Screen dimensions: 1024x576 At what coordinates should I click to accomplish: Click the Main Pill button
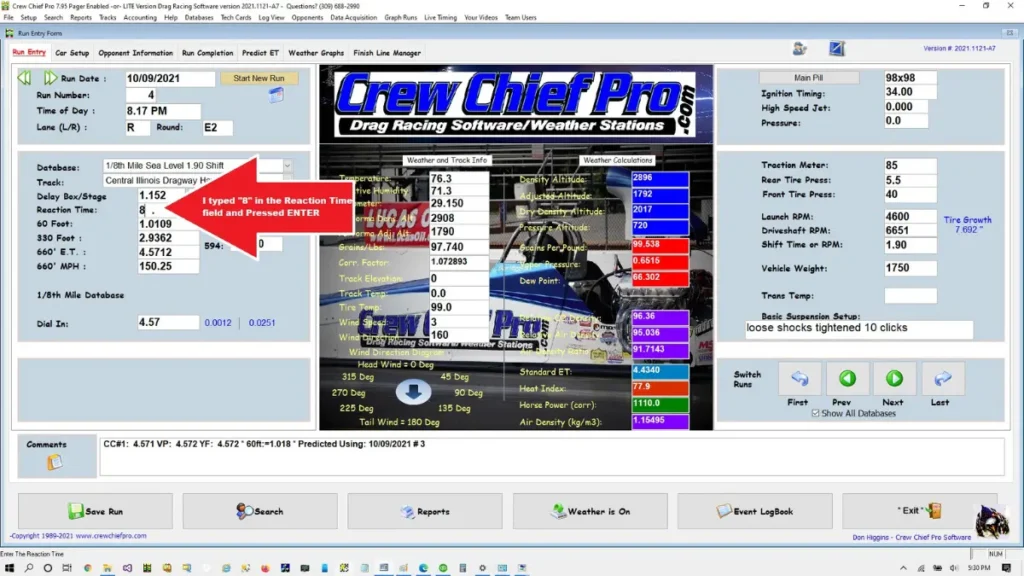[808, 78]
